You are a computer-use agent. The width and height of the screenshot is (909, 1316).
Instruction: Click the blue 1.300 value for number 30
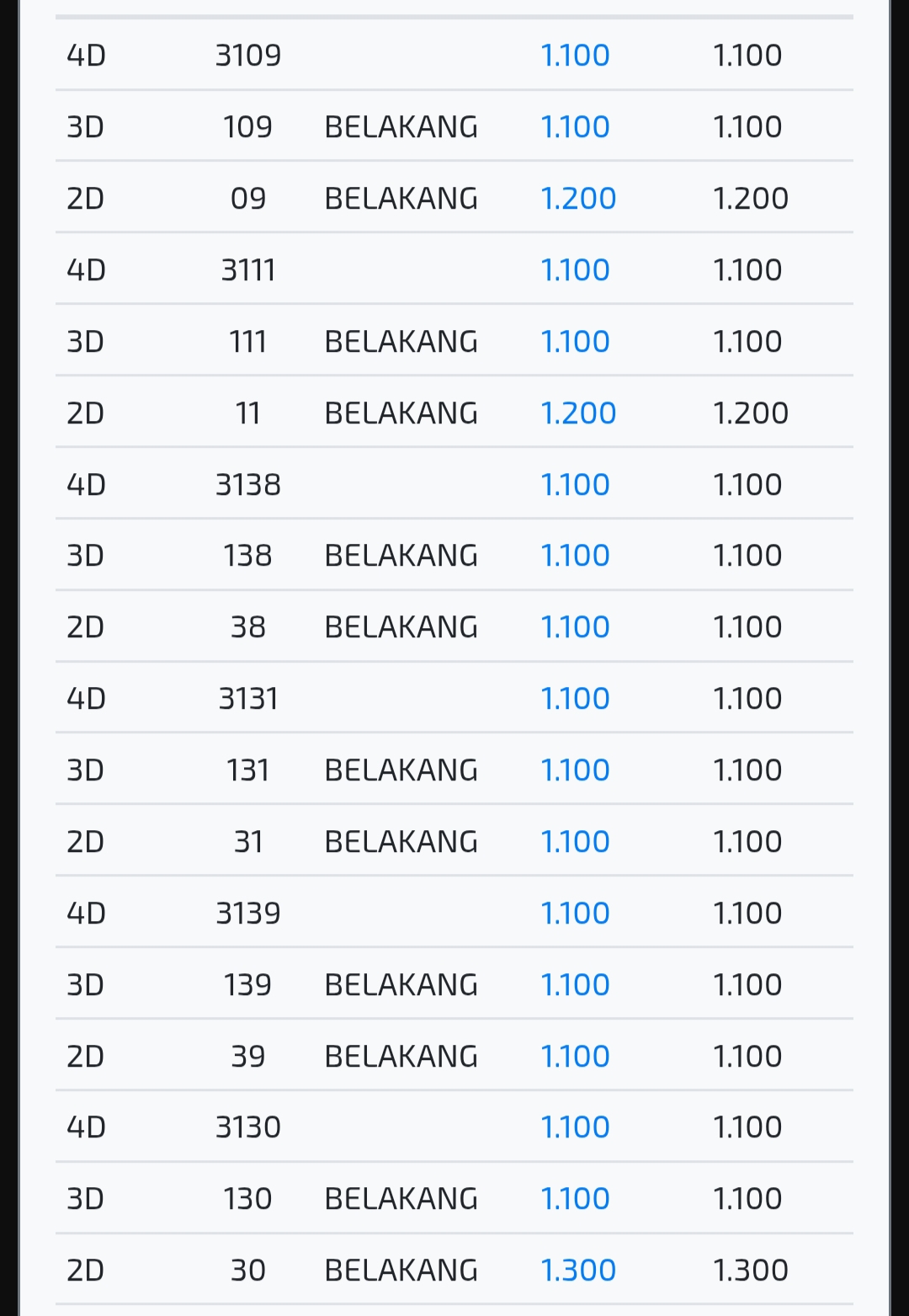click(x=578, y=1271)
